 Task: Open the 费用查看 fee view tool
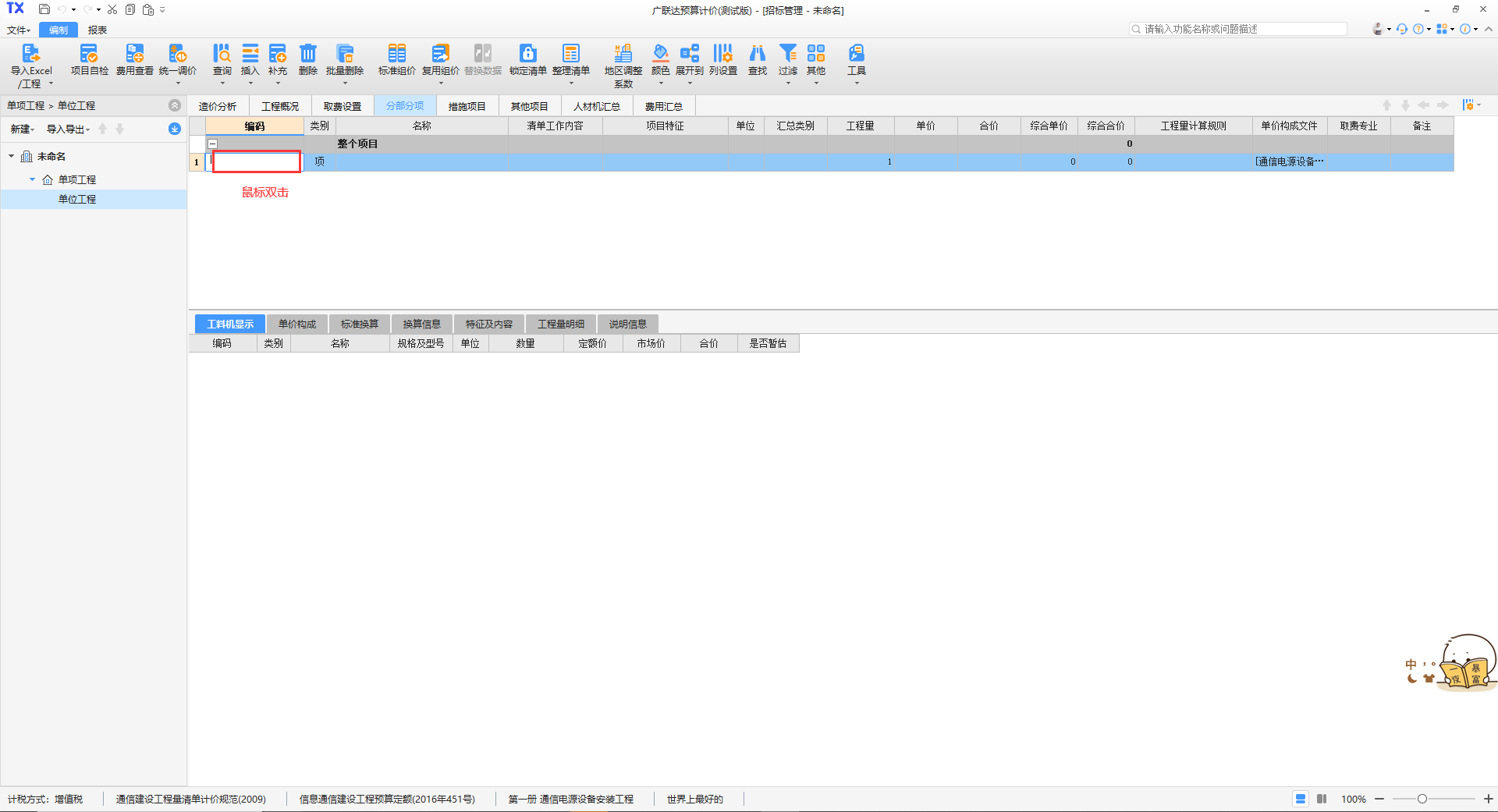(x=134, y=54)
